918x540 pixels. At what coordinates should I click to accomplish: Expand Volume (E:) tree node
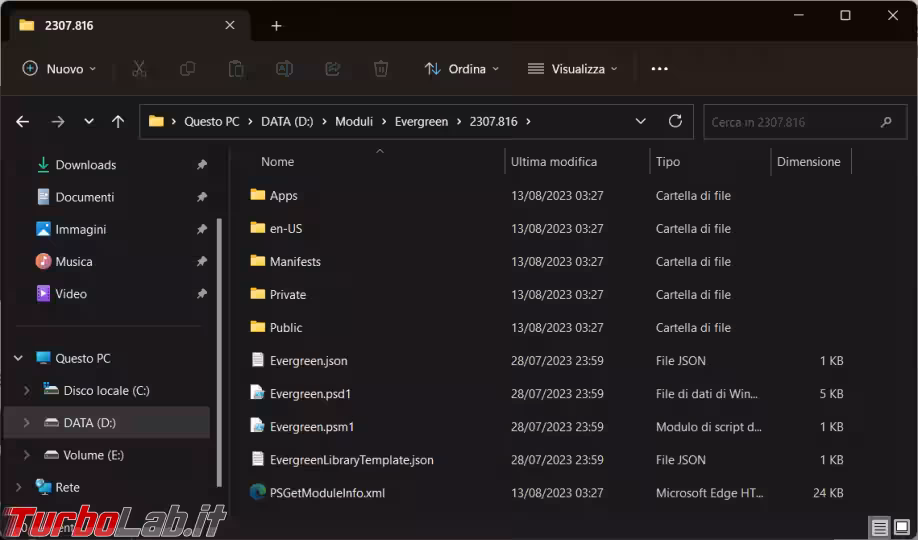26,454
